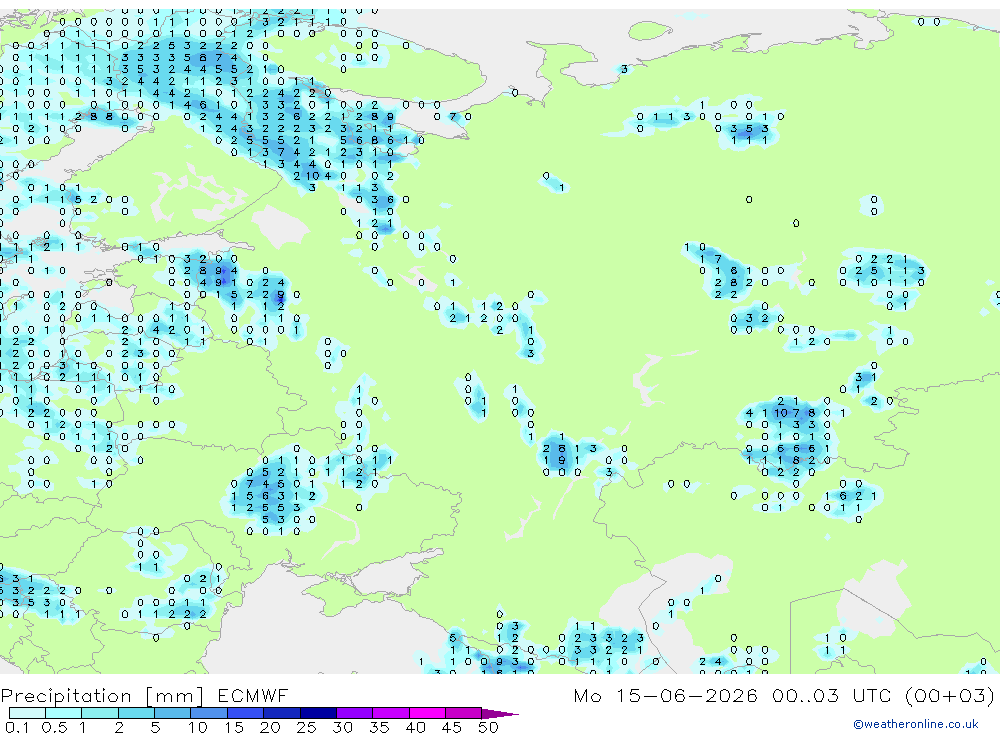This screenshot has height=733, width=1000.
Task: Click the 1–2 mm legend color swatch
Action: (x=99, y=713)
